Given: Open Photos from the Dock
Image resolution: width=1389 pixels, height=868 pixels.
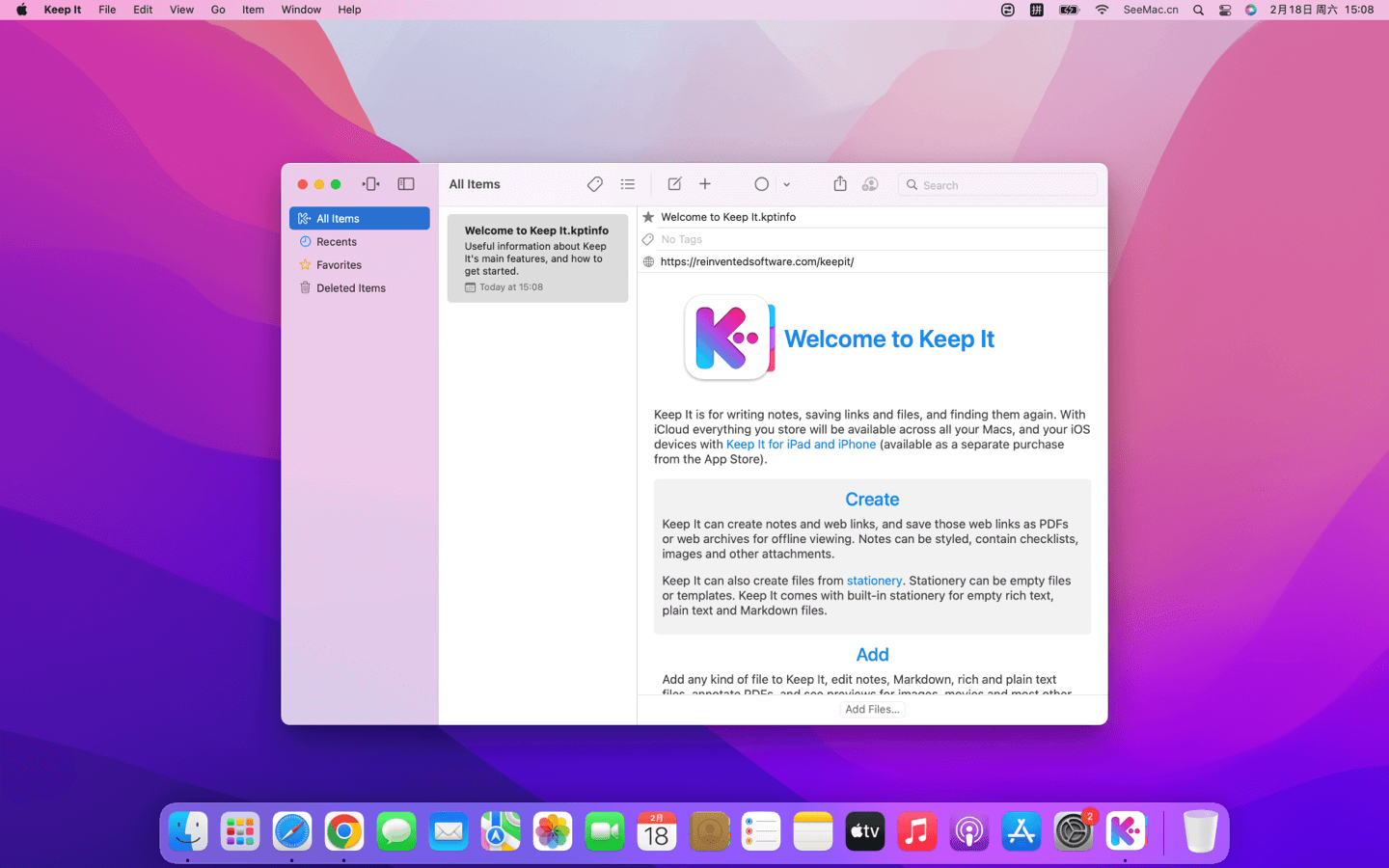Looking at the screenshot, I should click(553, 831).
